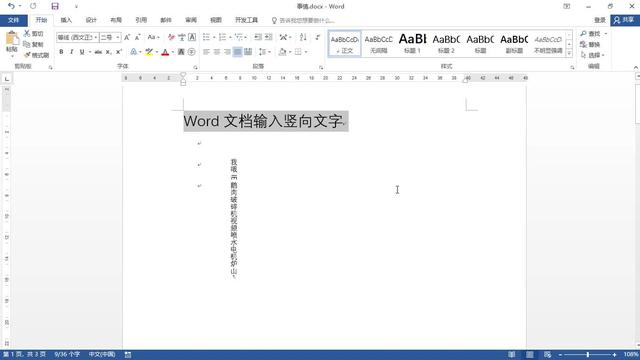The image size is (640, 360).
Task: Click the 查找 (Find) button
Action: pyautogui.click(x=591, y=33)
